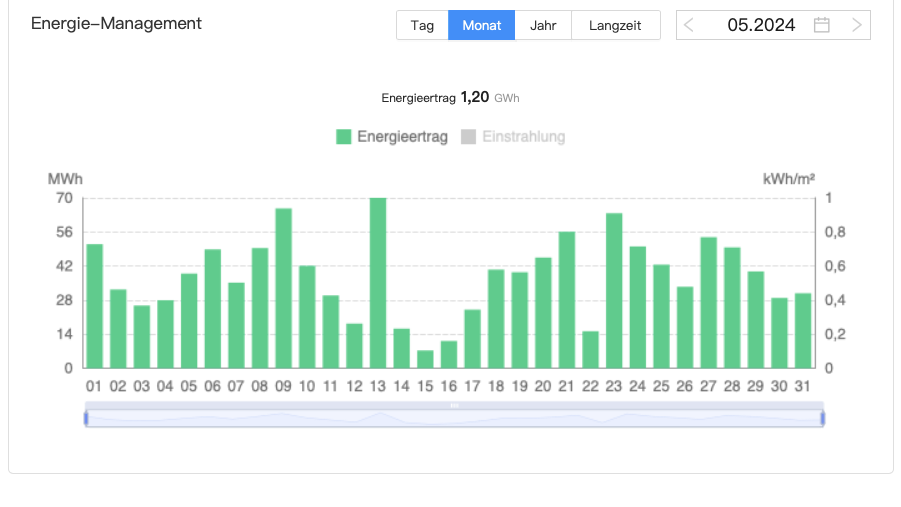
Task: Advance to next month with right arrow
Action: click(x=857, y=25)
